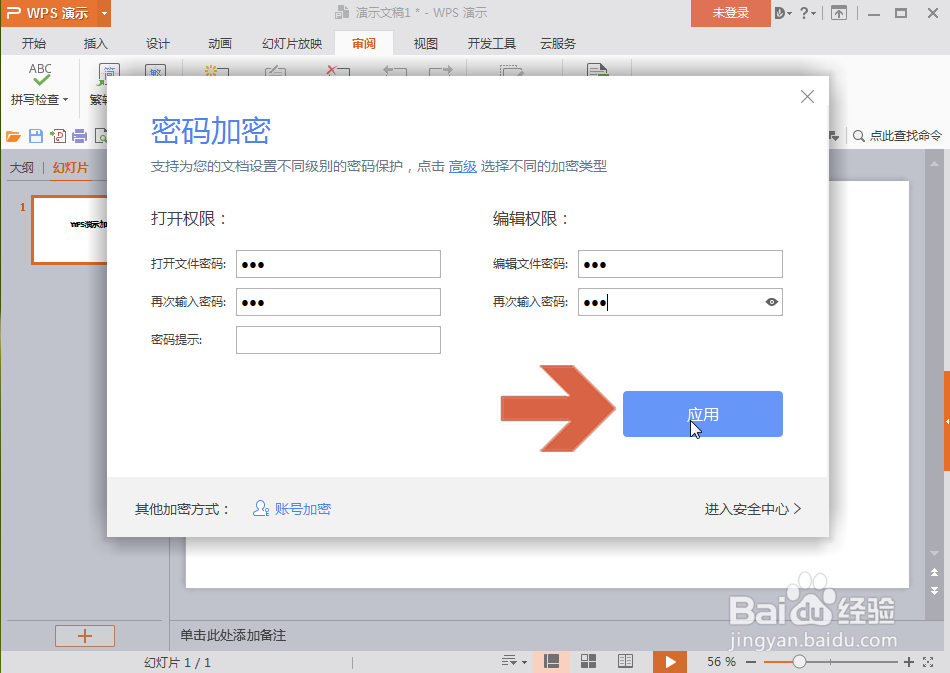Open the skin switcher dropdown in title bar
The image size is (950, 673).
(x=783, y=14)
